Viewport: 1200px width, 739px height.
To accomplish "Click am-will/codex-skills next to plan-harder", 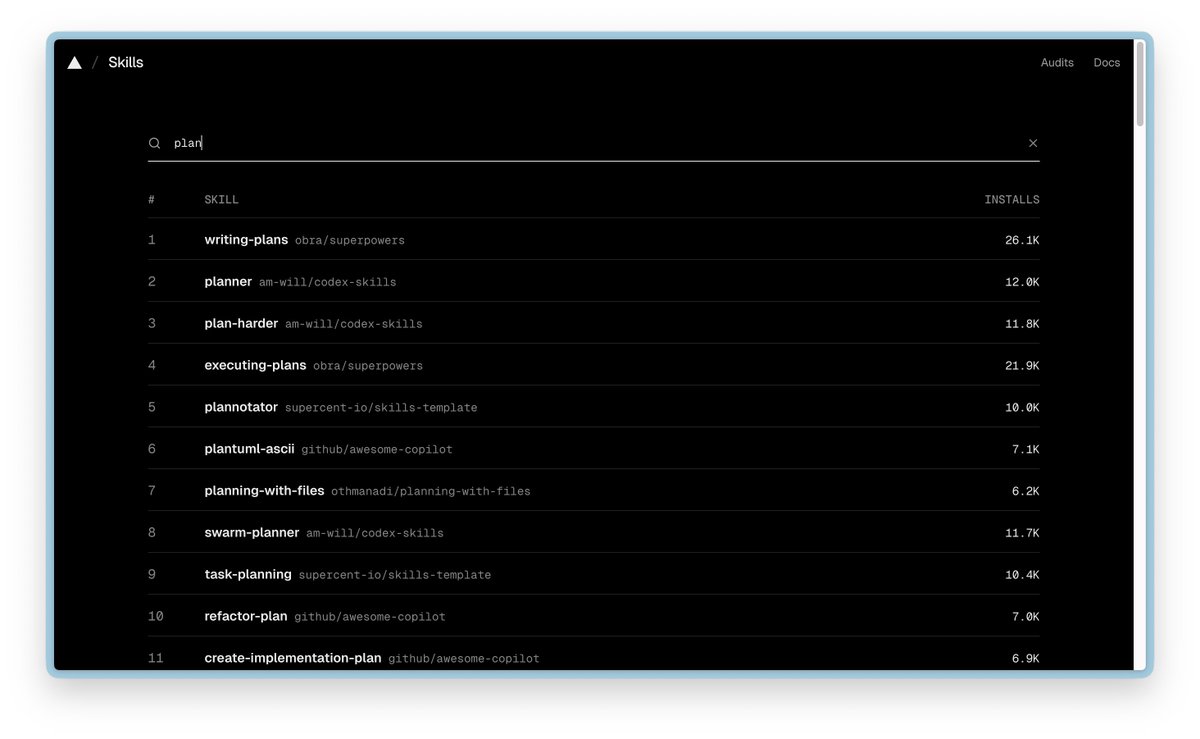I will 354,325.
